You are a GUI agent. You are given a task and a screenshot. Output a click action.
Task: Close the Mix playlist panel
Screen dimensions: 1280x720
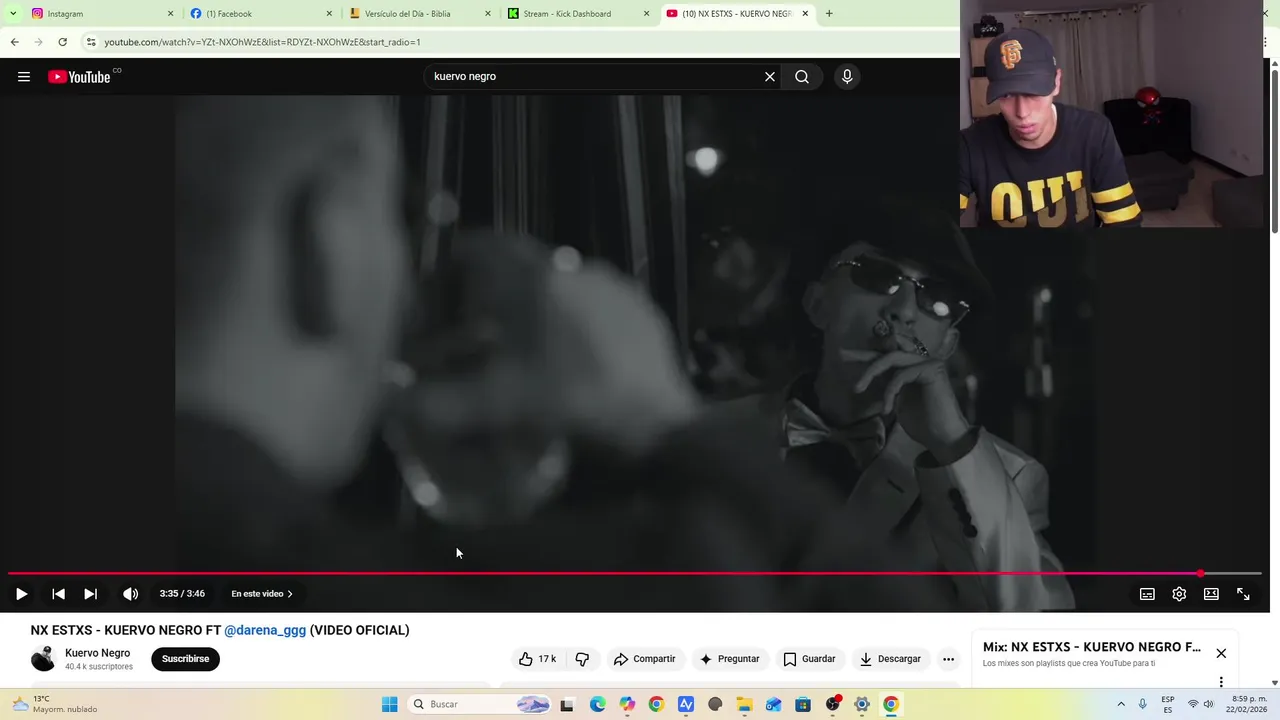tap(1221, 653)
